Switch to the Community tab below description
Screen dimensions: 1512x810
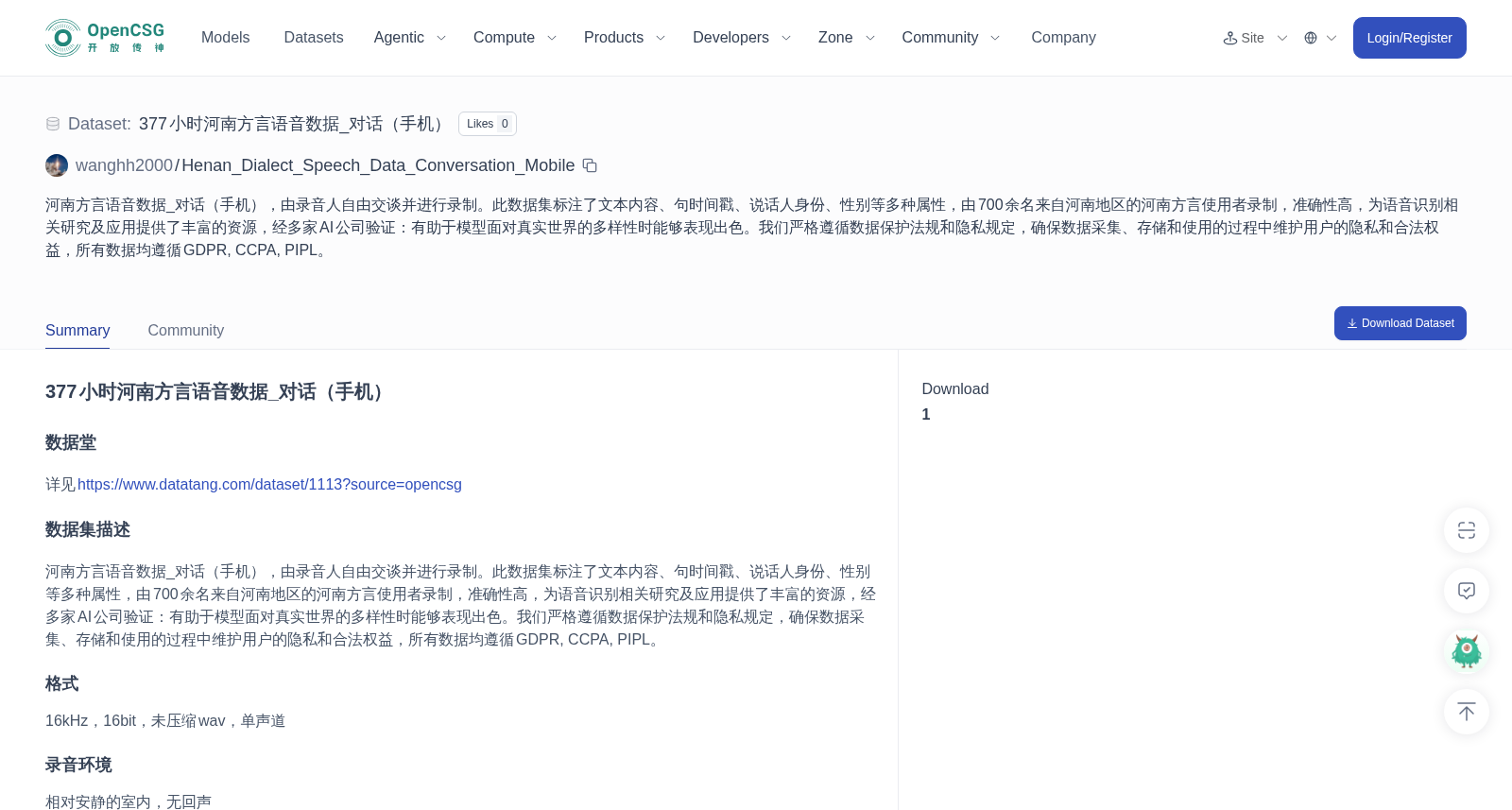[186, 330]
